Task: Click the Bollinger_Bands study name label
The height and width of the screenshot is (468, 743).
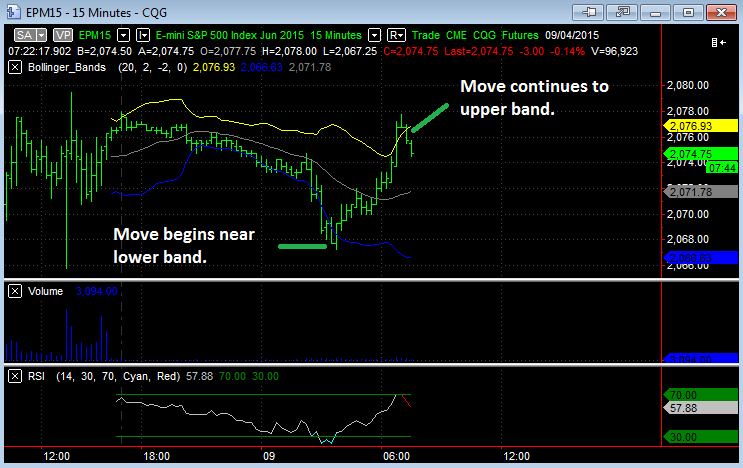Action: tap(67, 67)
